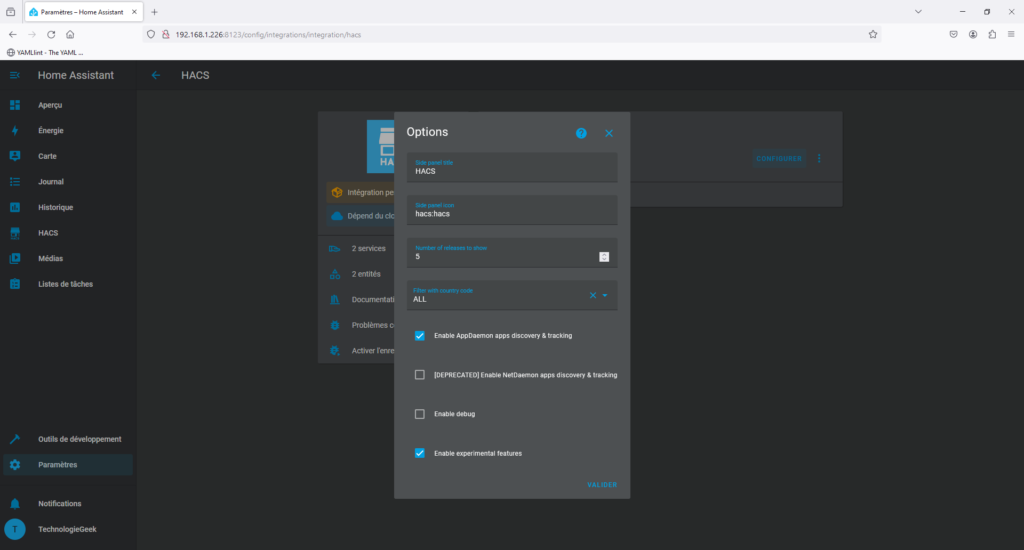Open the Firefox application menu
This screenshot has width=1024, height=550.
pos(1011,35)
